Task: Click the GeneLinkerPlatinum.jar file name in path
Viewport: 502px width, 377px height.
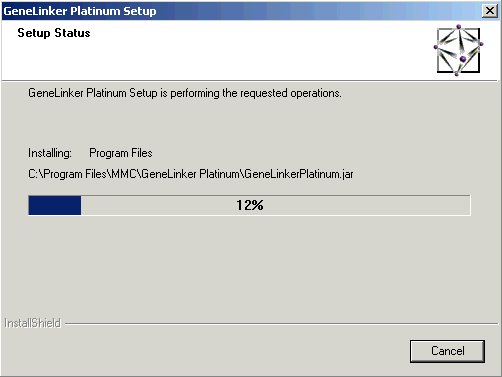Action: 299,174
